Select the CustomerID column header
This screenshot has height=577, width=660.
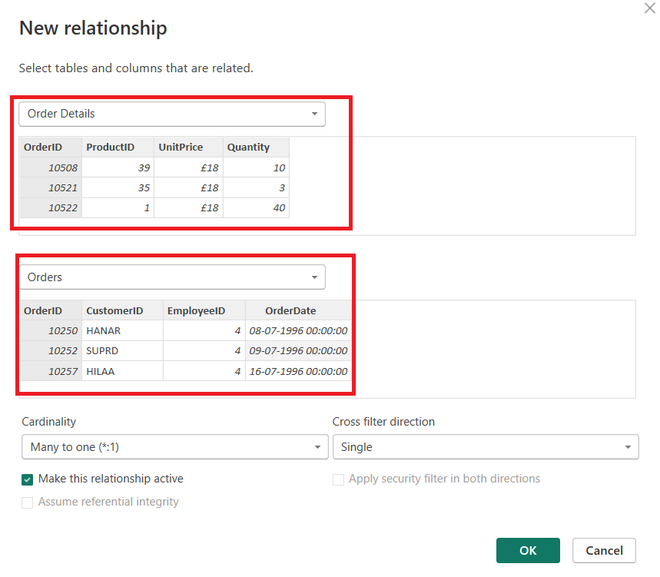point(115,311)
